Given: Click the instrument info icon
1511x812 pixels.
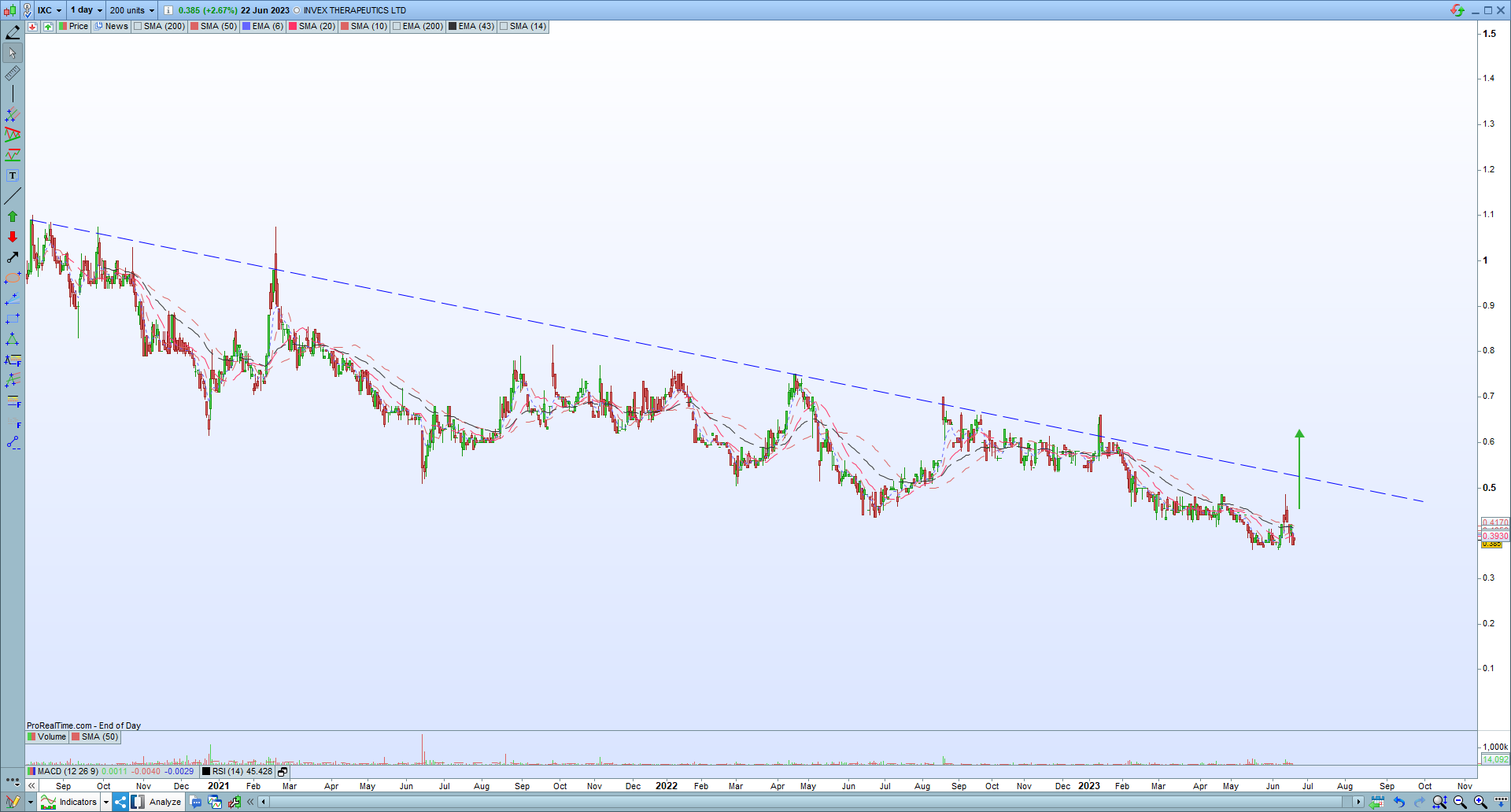Looking at the screenshot, I should tap(168, 10).
